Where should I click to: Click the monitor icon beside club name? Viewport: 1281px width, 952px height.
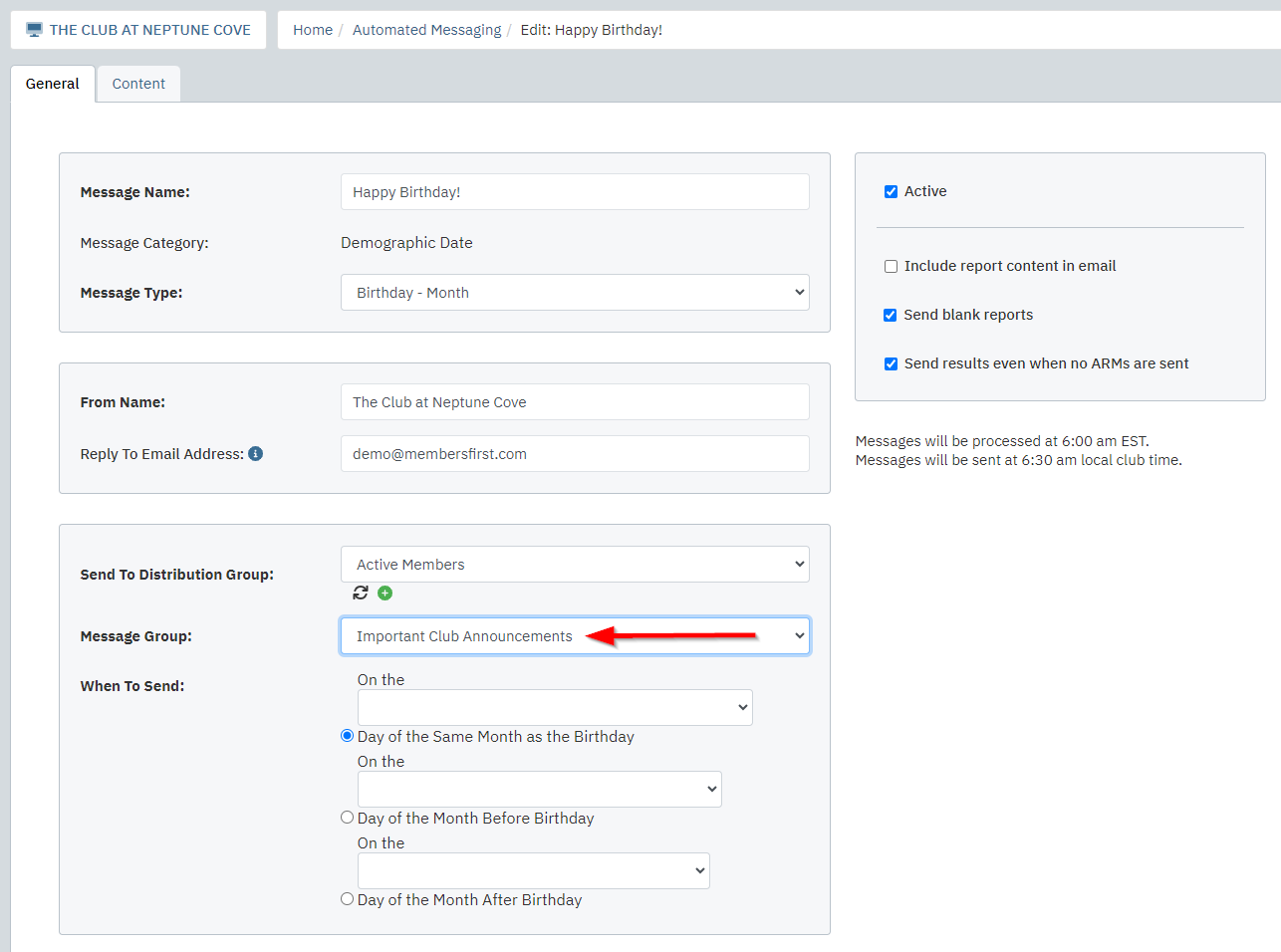coord(35,30)
